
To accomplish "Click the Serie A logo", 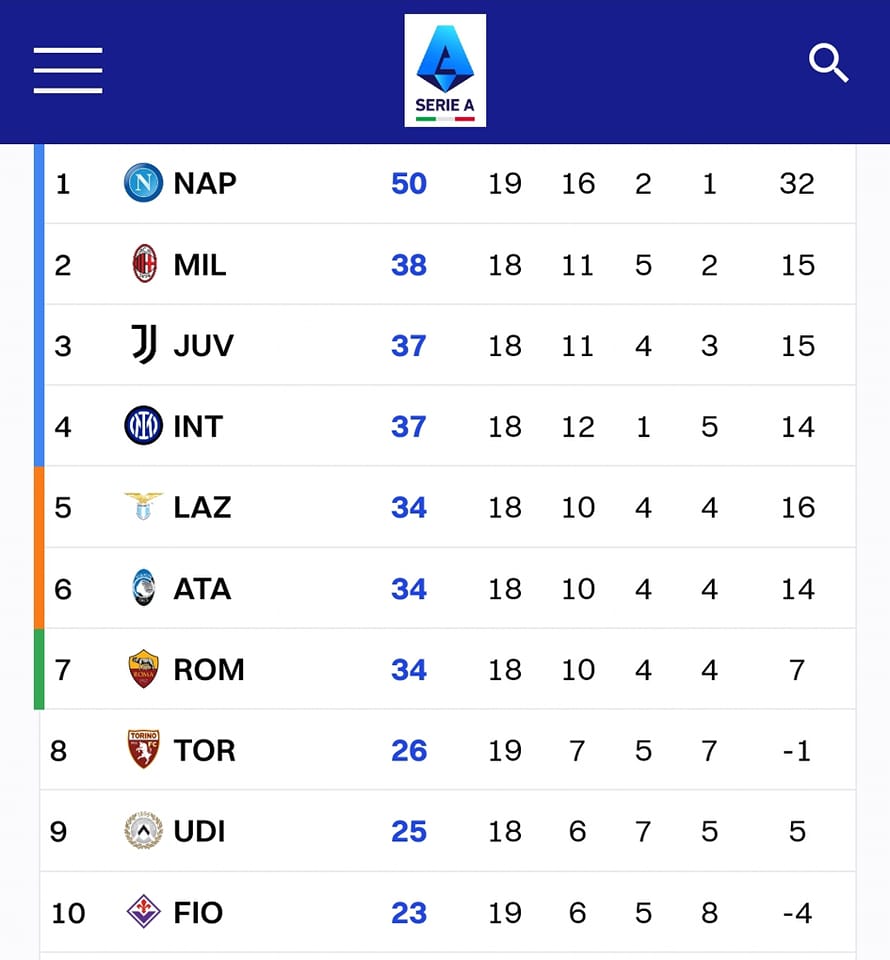I will [445, 70].
